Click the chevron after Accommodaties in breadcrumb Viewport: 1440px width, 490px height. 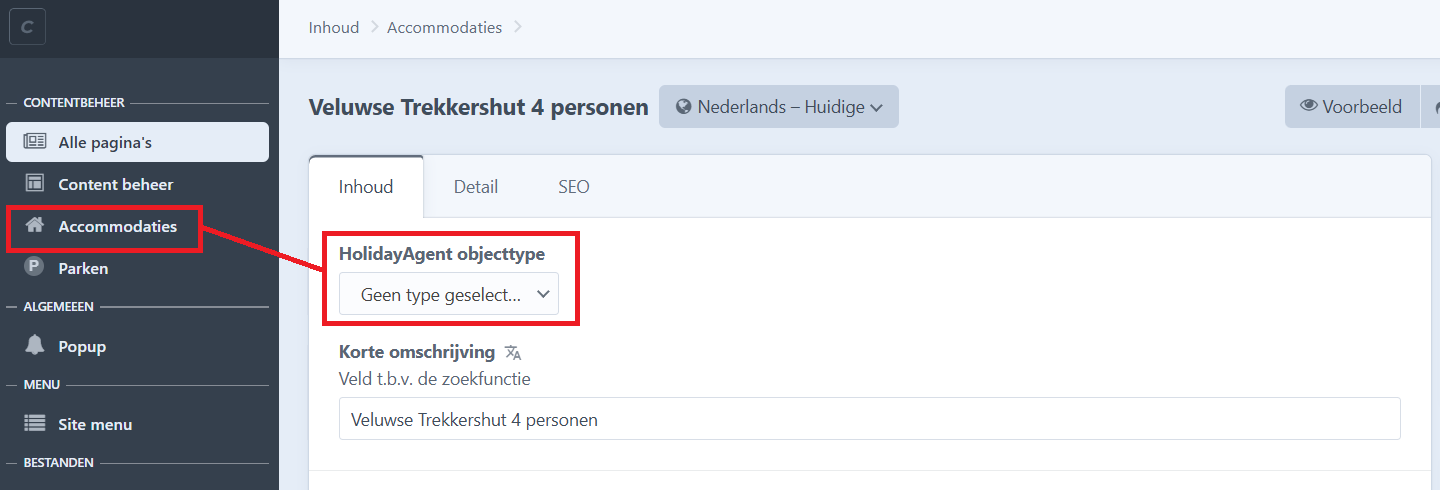pos(518,28)
